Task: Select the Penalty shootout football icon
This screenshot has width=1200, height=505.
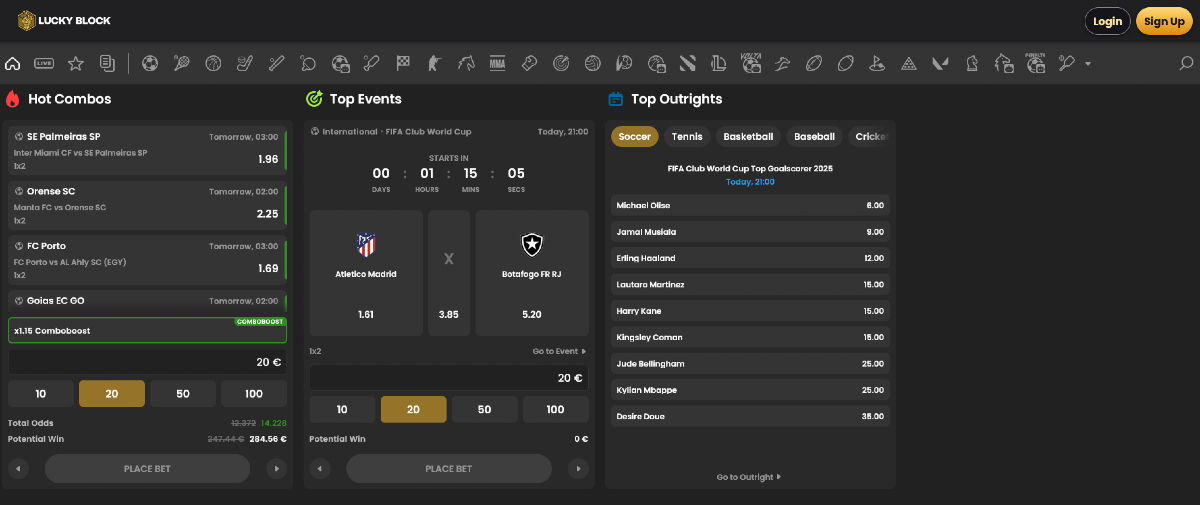Action: point(1036,64)
